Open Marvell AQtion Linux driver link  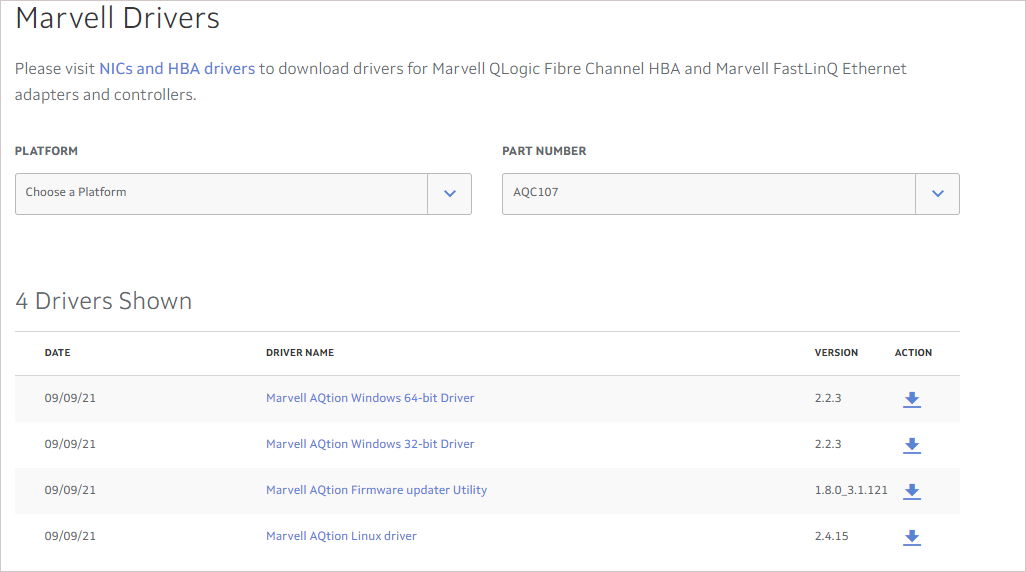coord(341,536)
